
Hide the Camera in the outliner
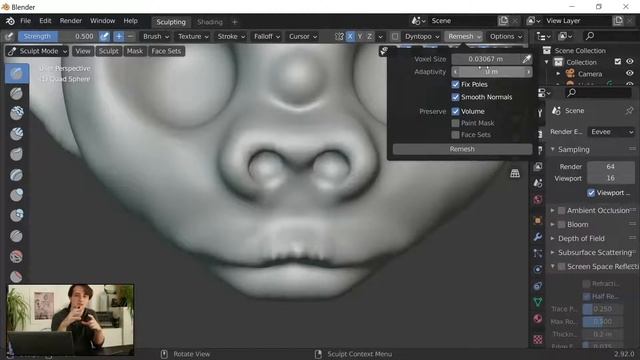[630, 73]
